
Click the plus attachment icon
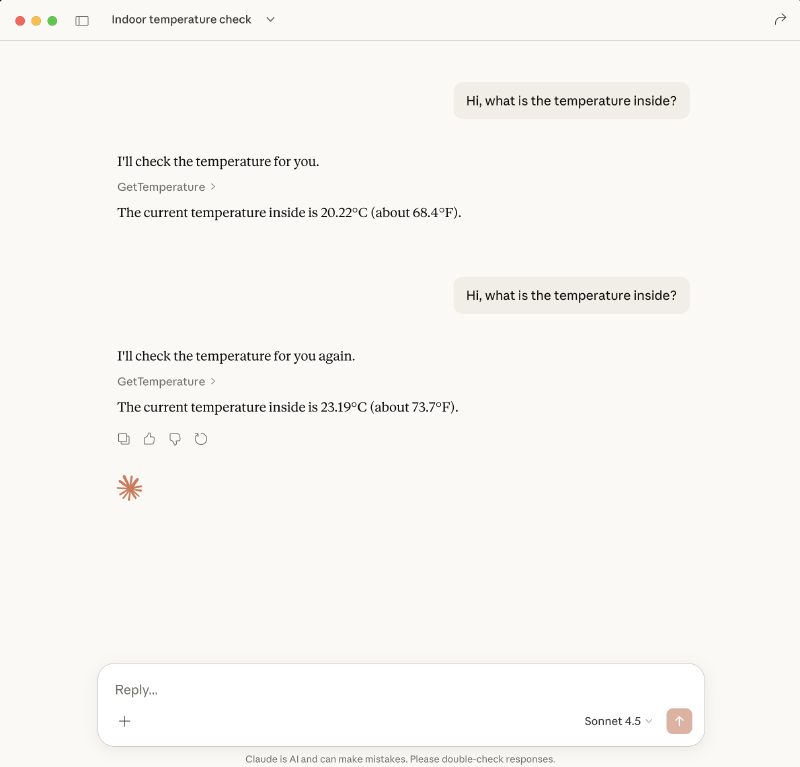click(125, 721)
